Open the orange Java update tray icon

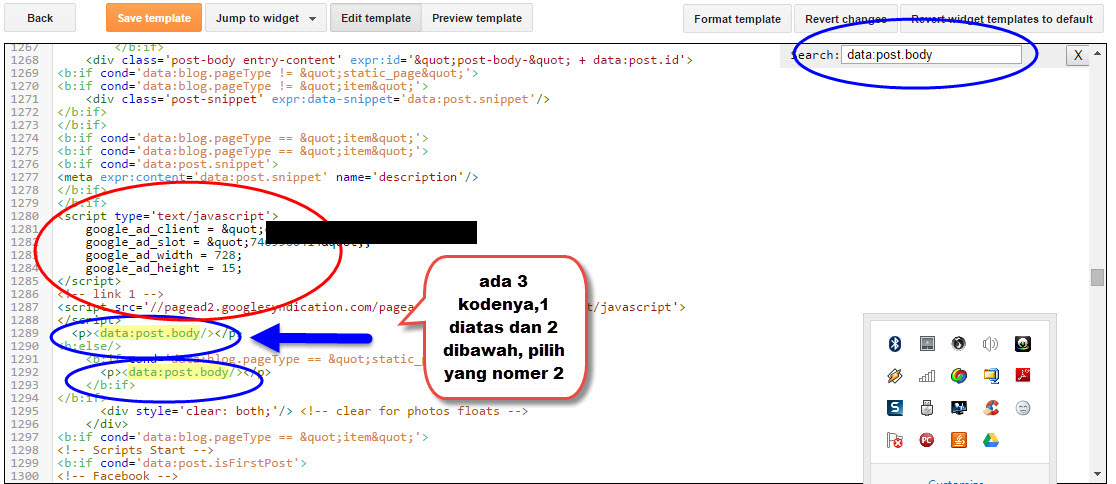[959, 440]
